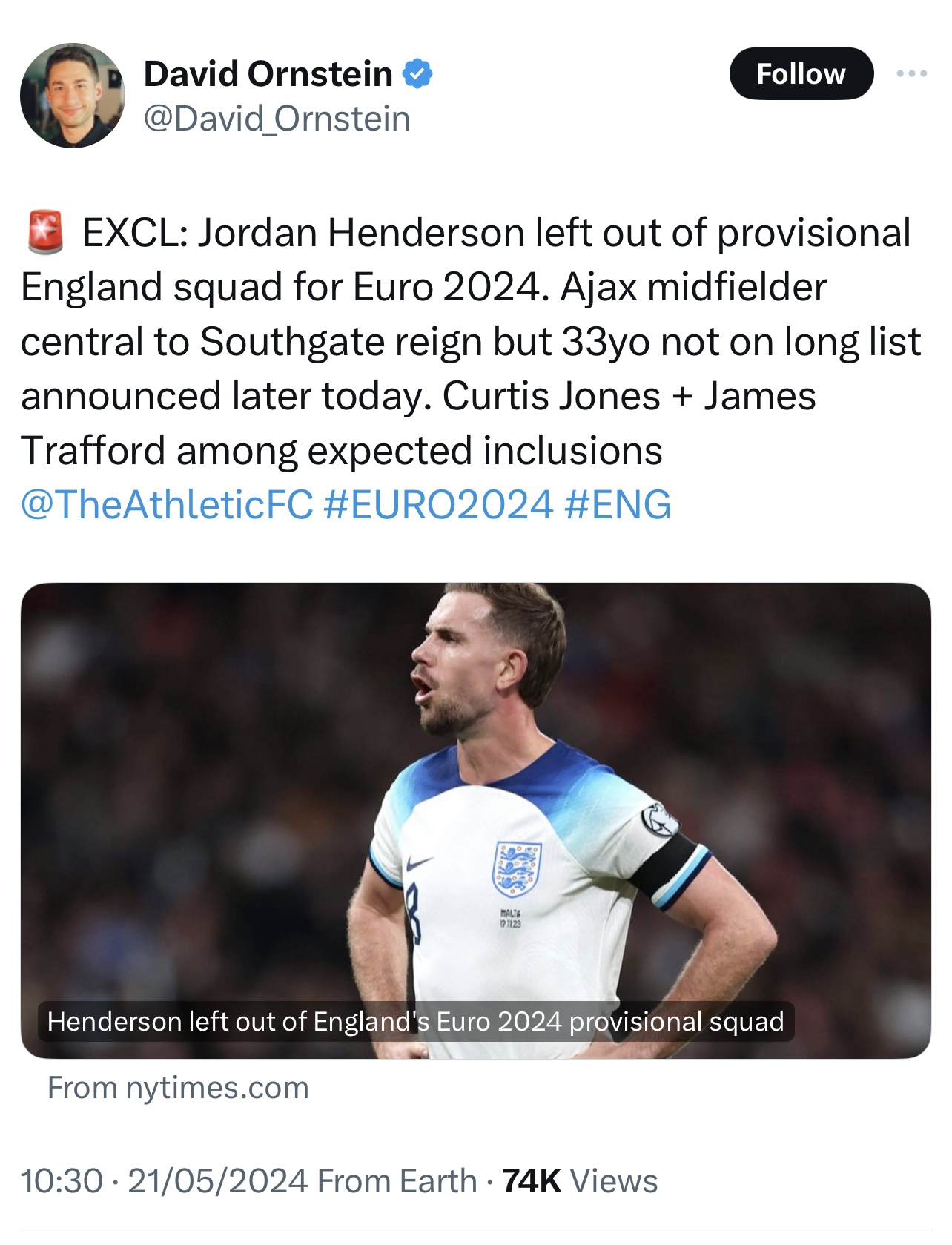Open David Ornstein's profile picture

tap(72, 96)
